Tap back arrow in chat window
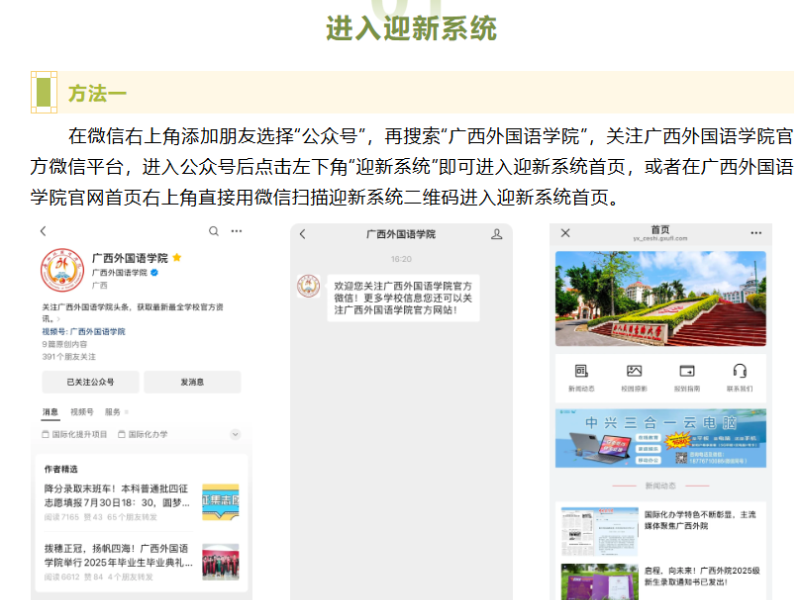This screenshot has height=600, width=800. (303, 234)
